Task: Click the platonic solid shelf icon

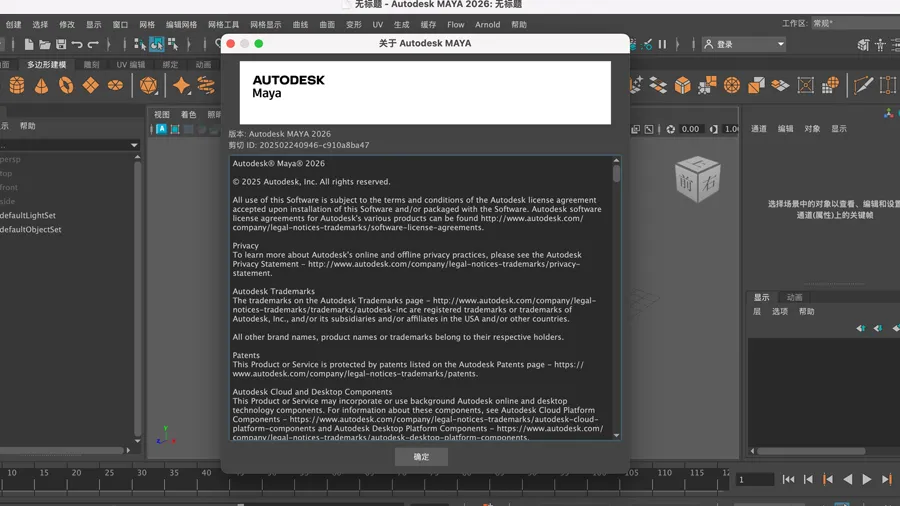Action: click(148, 86)
